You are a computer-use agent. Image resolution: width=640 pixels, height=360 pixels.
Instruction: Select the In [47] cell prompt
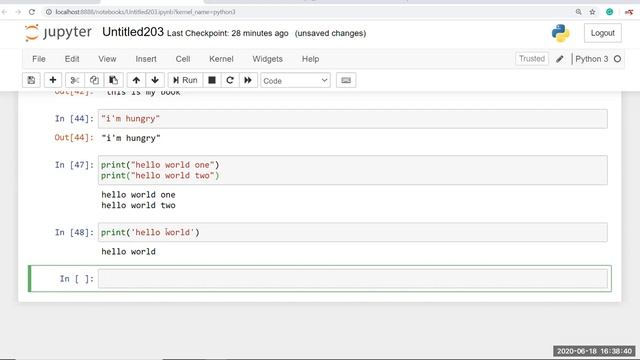[x=74, y=165]
